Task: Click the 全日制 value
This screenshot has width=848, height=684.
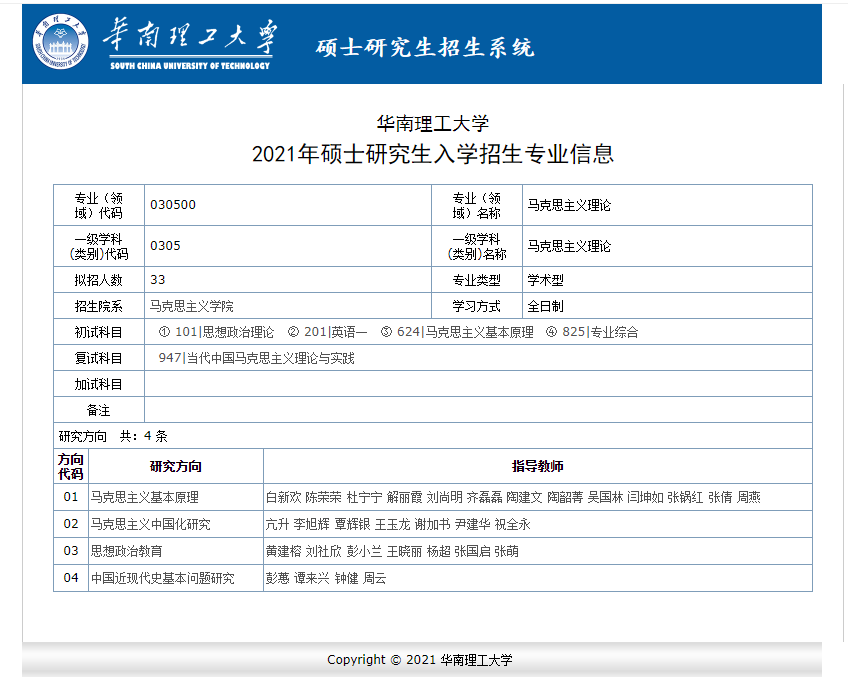Action: [x=545, y=307]
